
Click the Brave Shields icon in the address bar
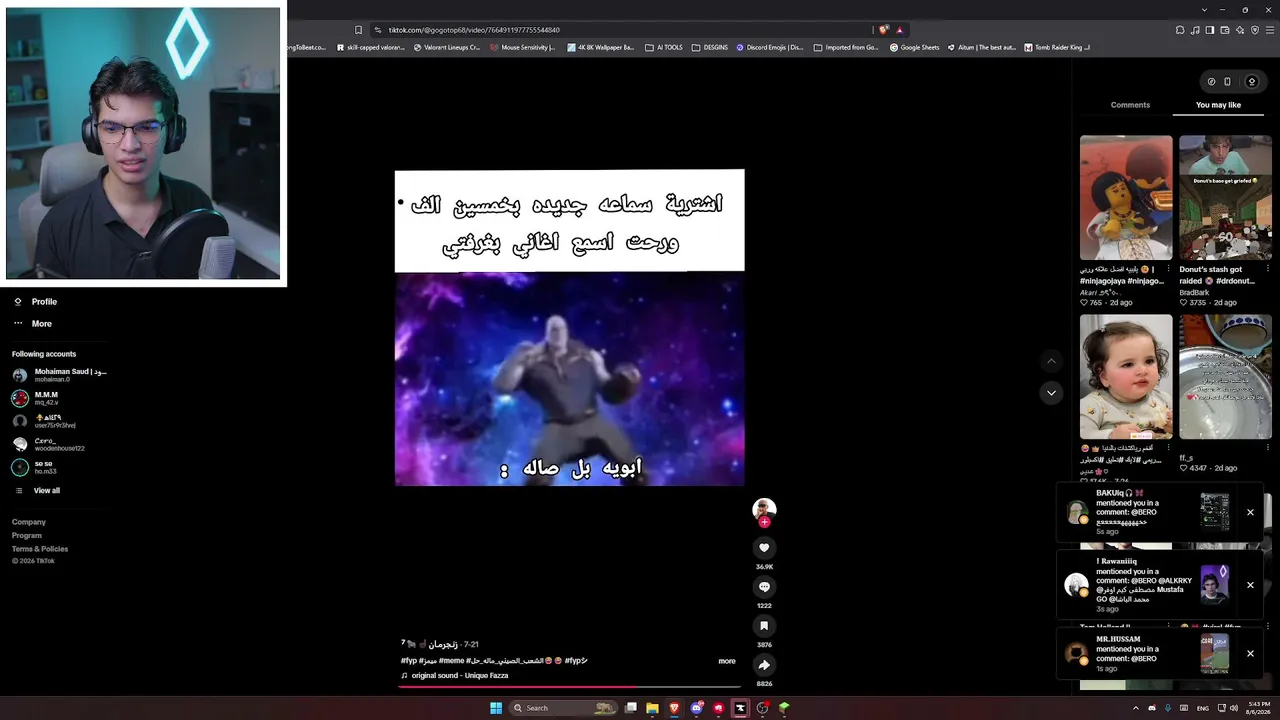click(884, 30)
